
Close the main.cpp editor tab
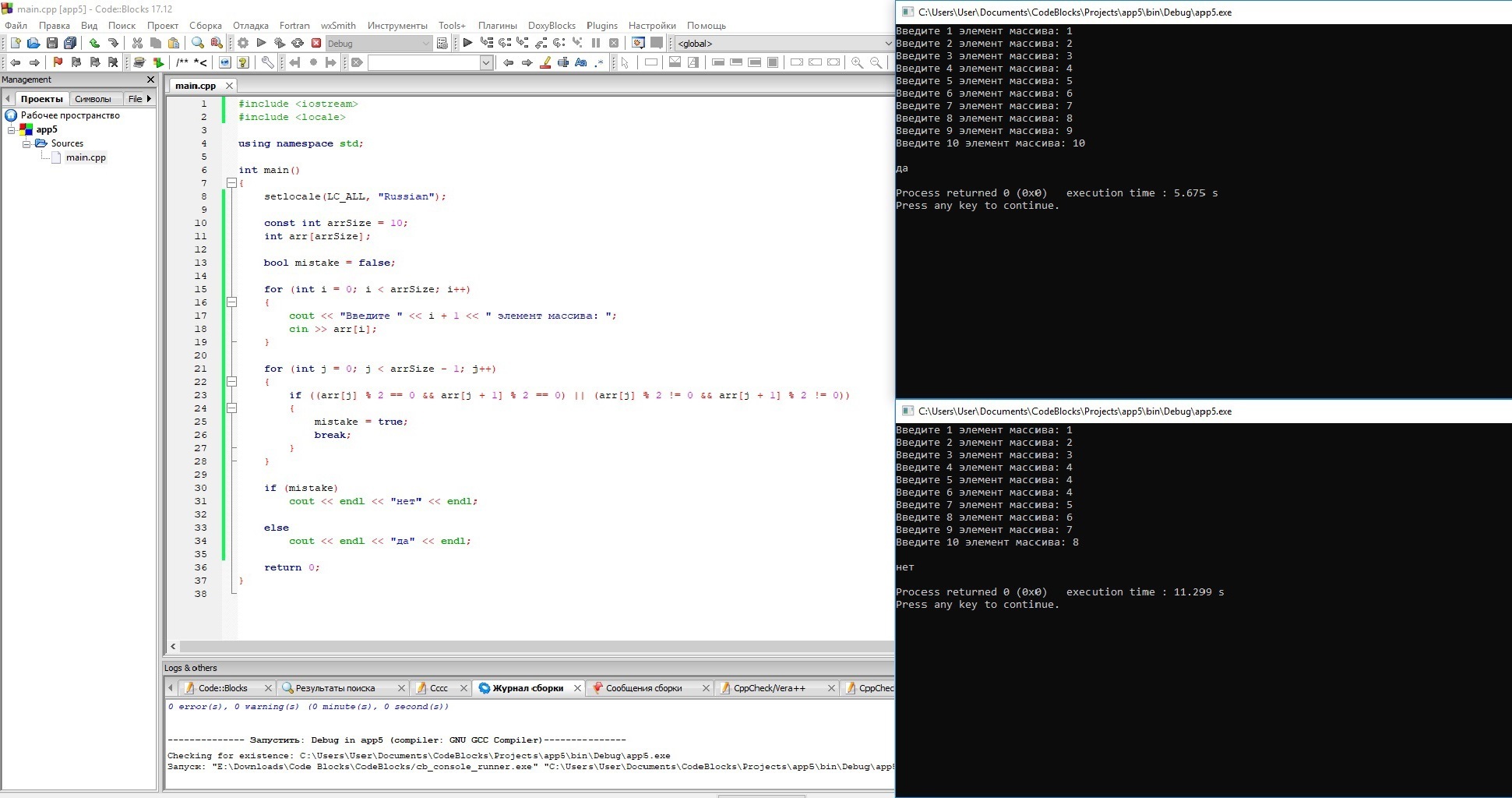(229, 86)
